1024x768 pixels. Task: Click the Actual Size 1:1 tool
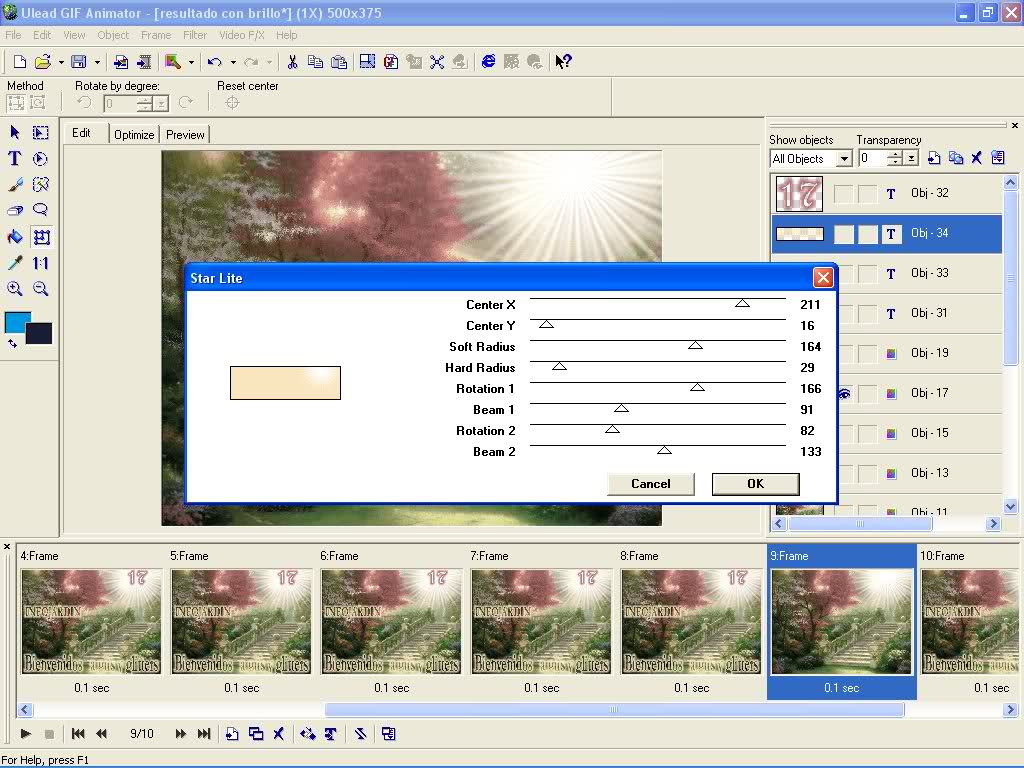coord(40,263)
